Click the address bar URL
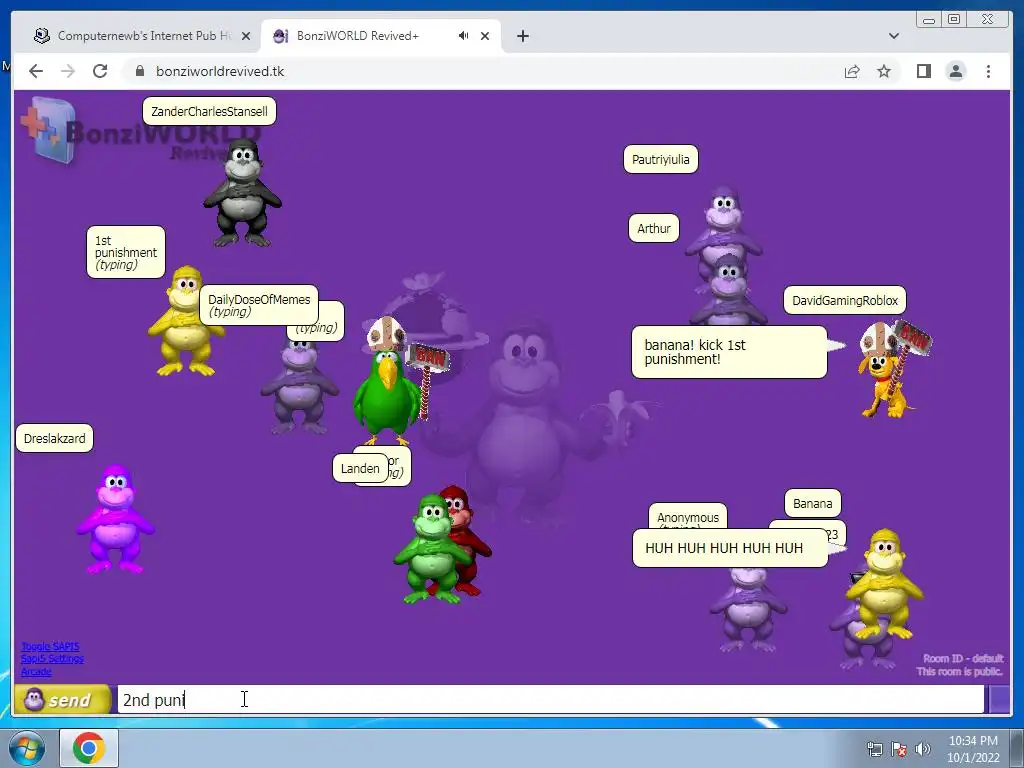This screenshot has height=768, width=1024. (x=219, y=71)
